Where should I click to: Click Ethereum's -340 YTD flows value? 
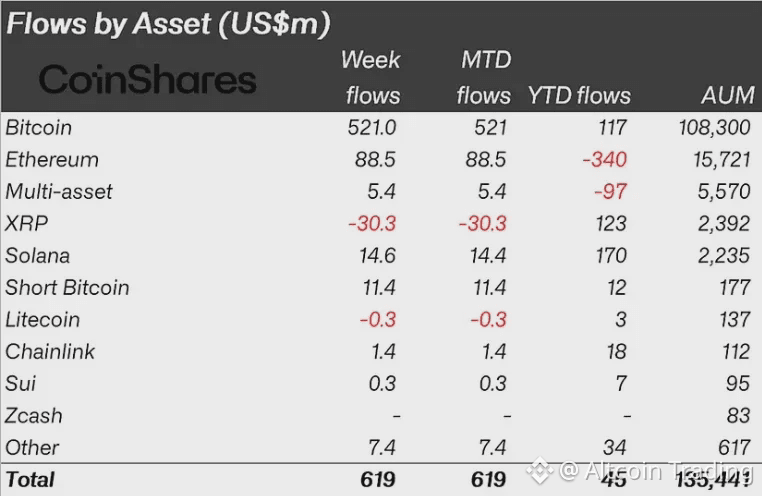point(605,160)
